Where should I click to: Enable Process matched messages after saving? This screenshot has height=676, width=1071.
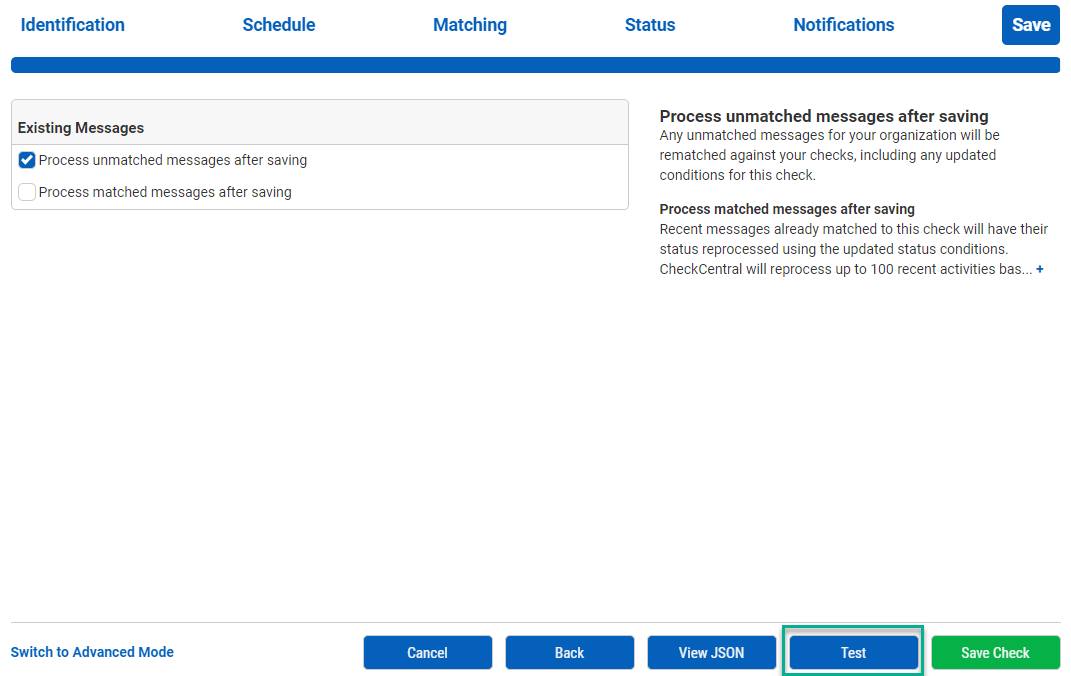pos(26,191)
